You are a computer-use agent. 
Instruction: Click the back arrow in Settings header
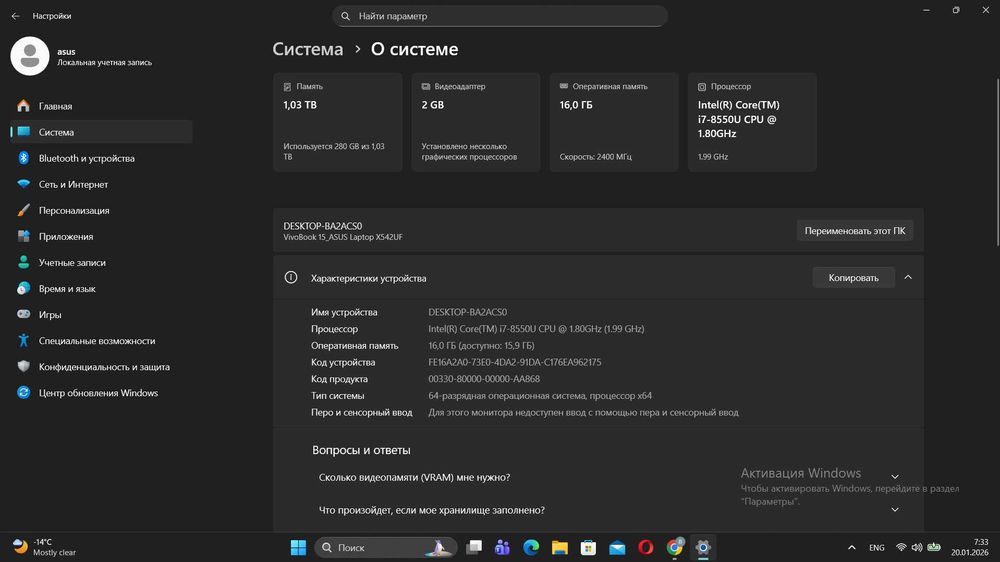click(15, 16)
